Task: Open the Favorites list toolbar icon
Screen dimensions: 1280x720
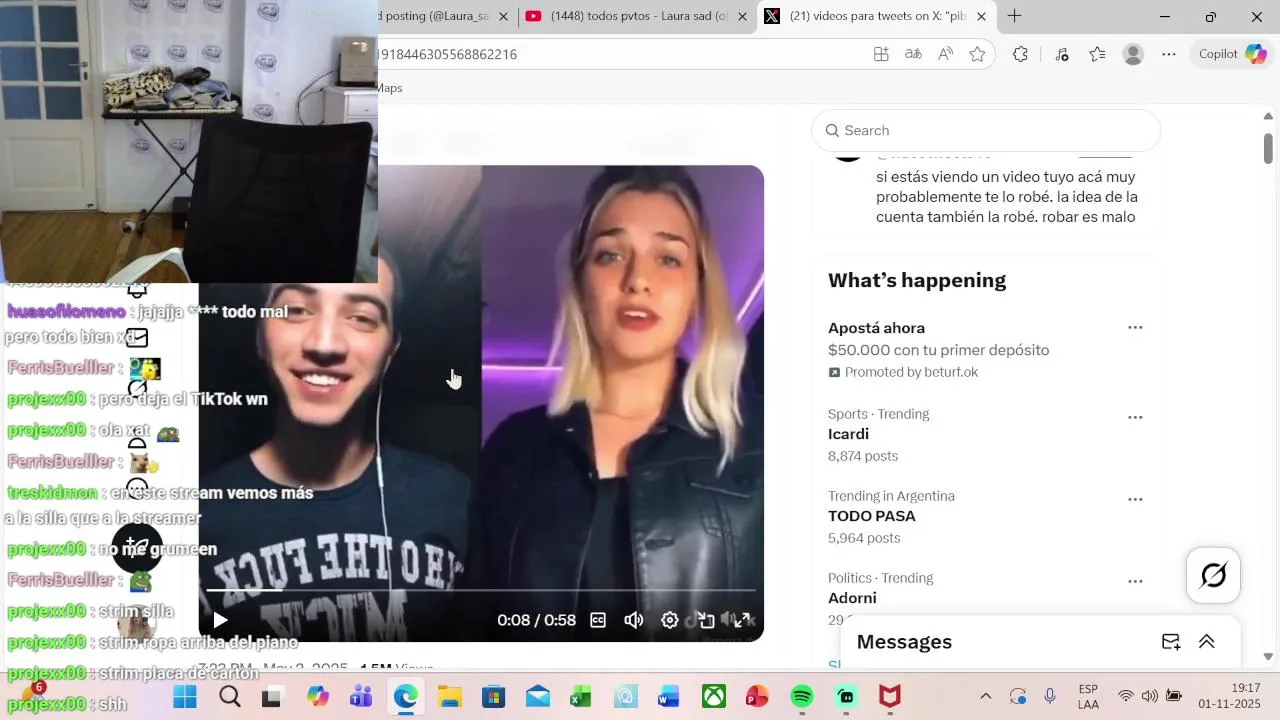Action: (x=1097, y=54)
